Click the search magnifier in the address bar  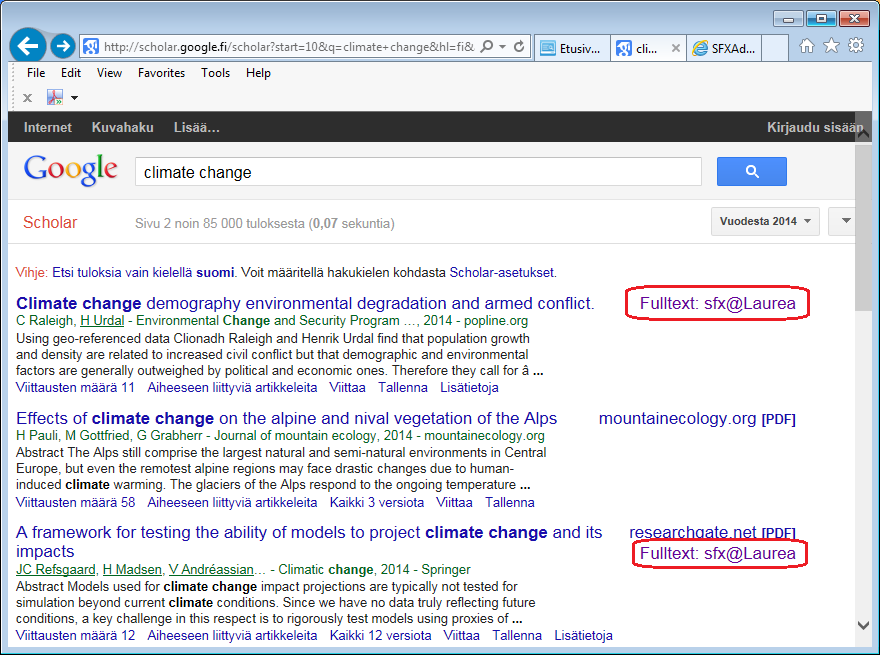487,47
